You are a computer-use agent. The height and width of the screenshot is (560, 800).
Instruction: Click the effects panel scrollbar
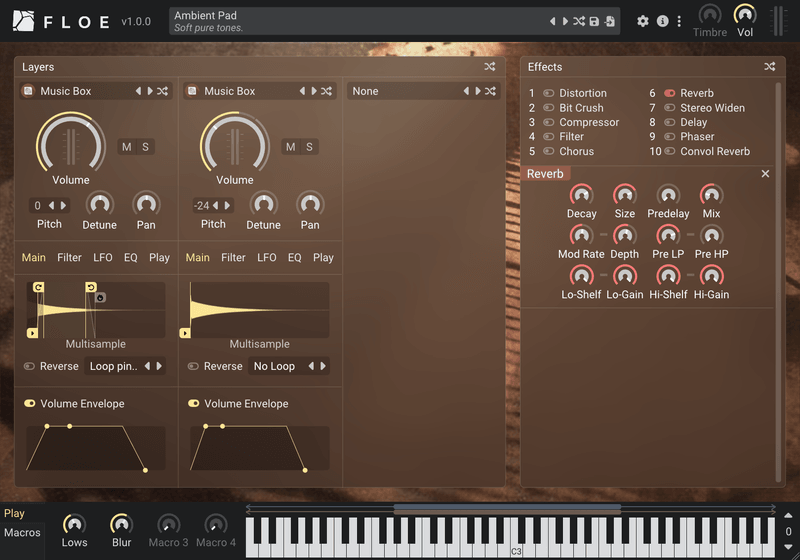tap(778, 282)
